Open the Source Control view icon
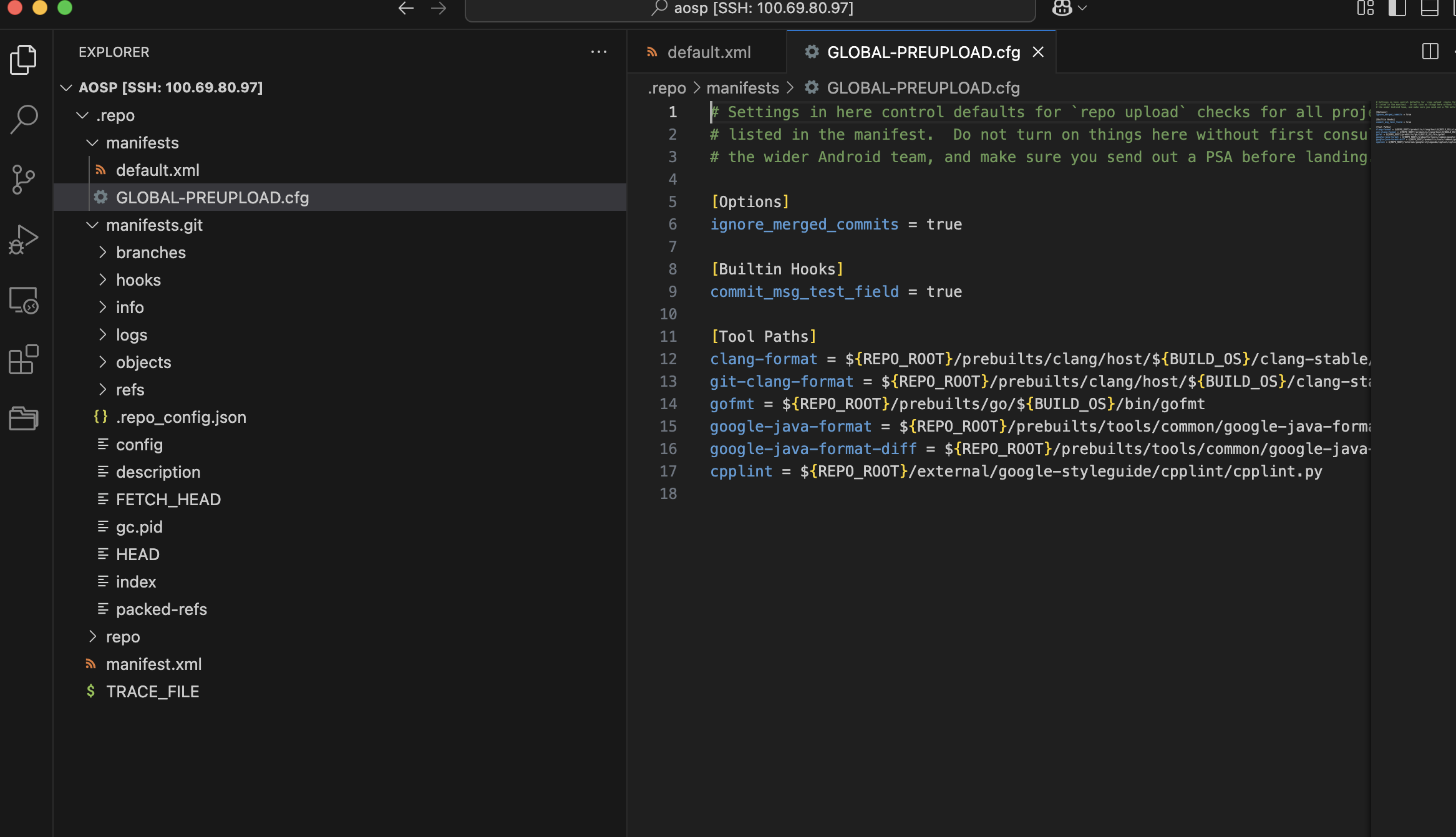The height and width of the screenshot is (837, 1456). tap(24, 180)
